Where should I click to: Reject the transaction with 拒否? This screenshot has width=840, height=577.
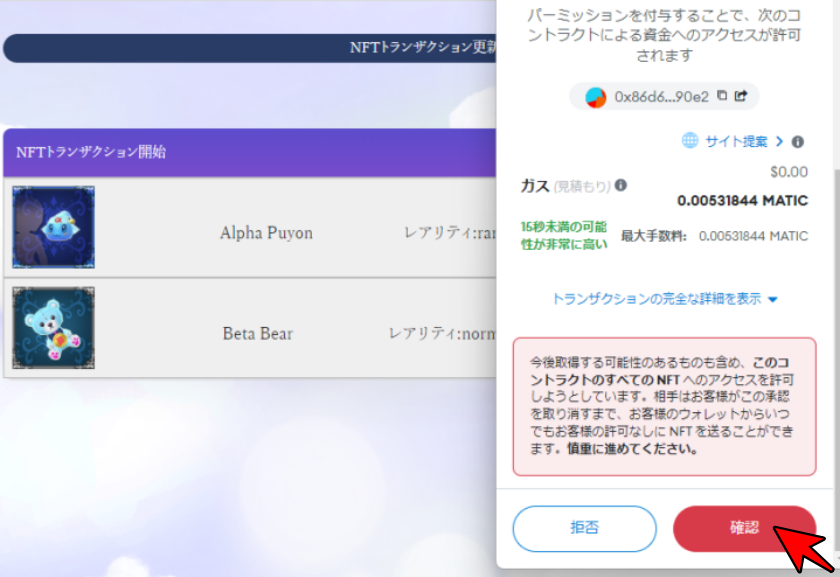(584, 528)
